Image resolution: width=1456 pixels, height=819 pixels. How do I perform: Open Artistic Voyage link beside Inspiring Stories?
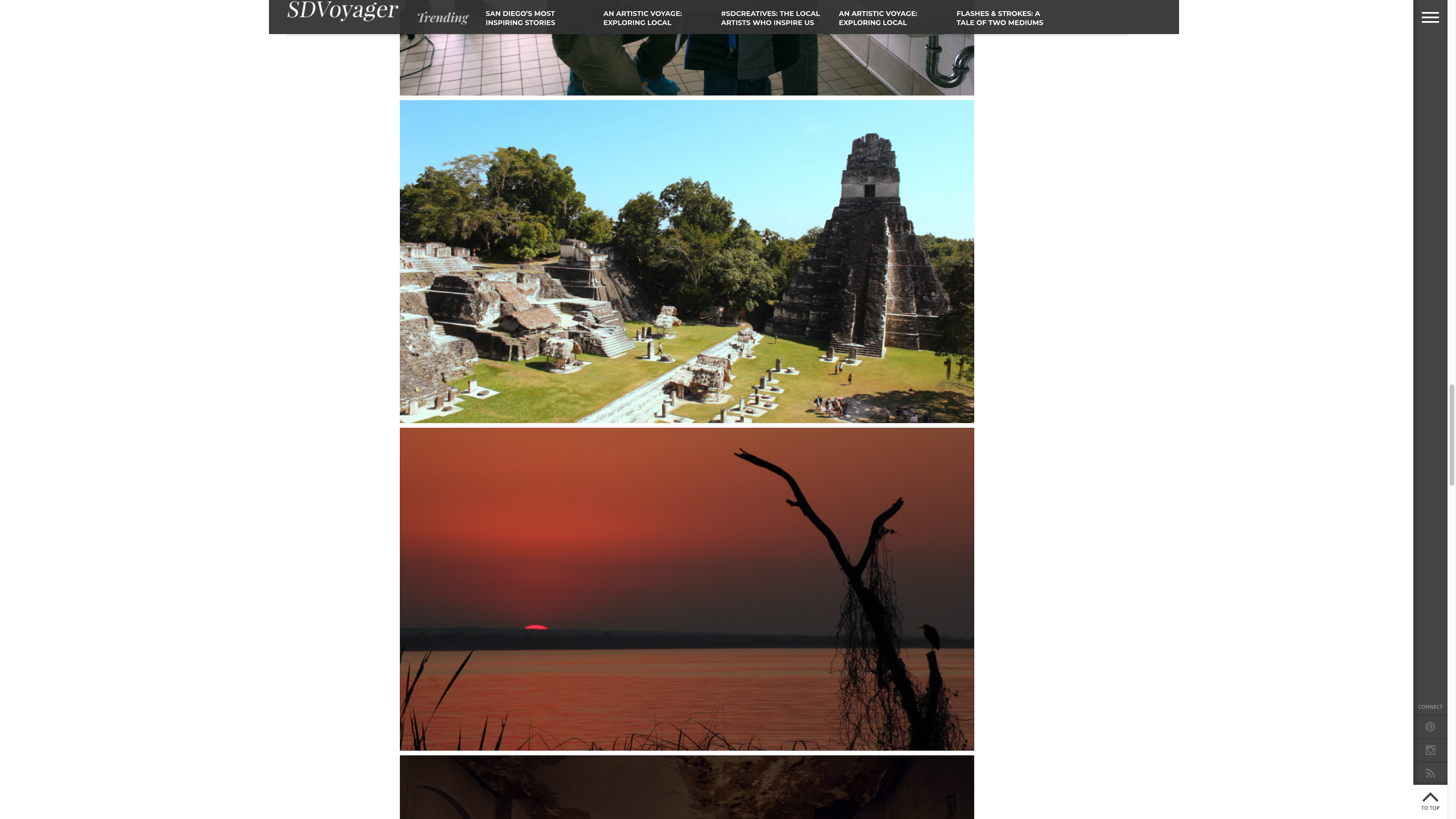point(642,18)
